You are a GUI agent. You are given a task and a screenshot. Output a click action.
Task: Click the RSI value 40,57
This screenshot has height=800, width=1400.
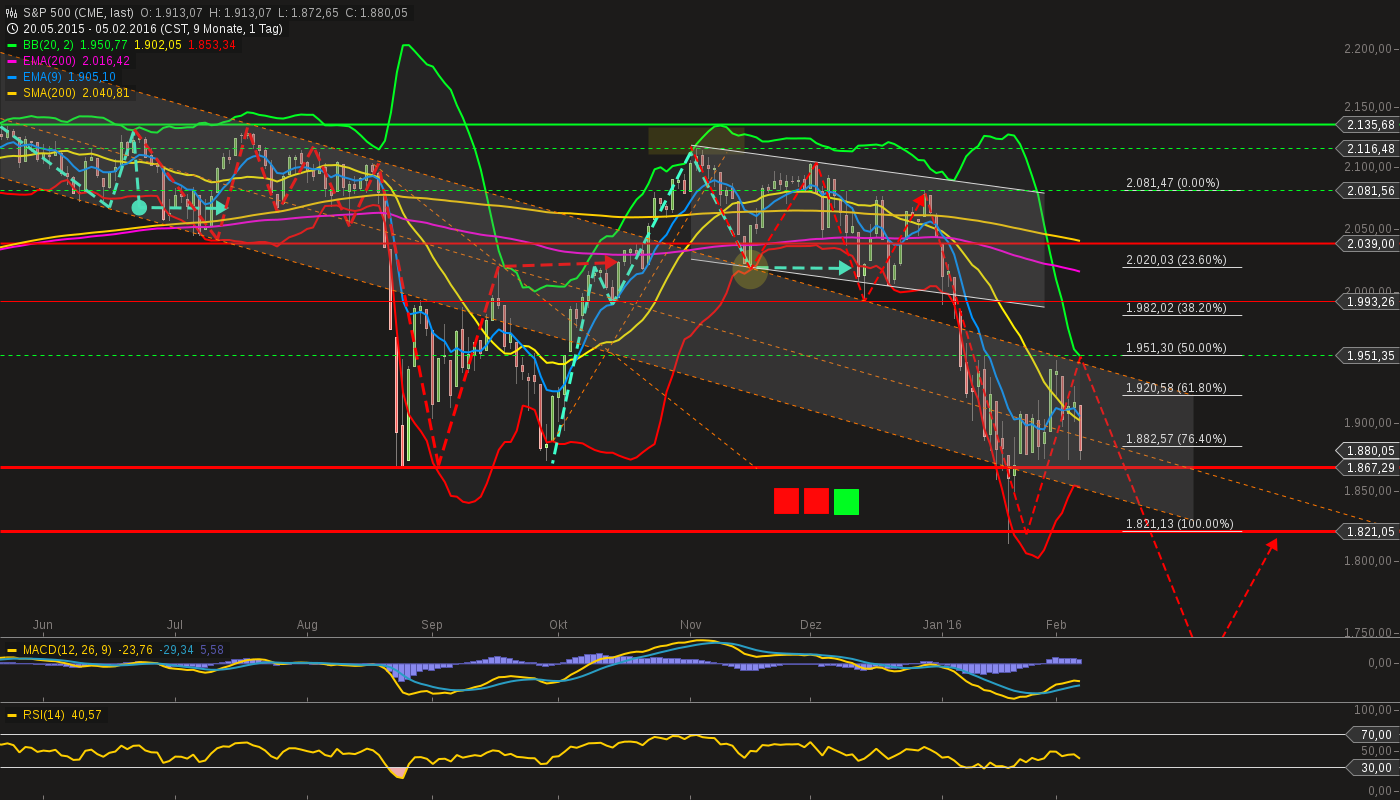pyautogui.click(x=87, y=715)
